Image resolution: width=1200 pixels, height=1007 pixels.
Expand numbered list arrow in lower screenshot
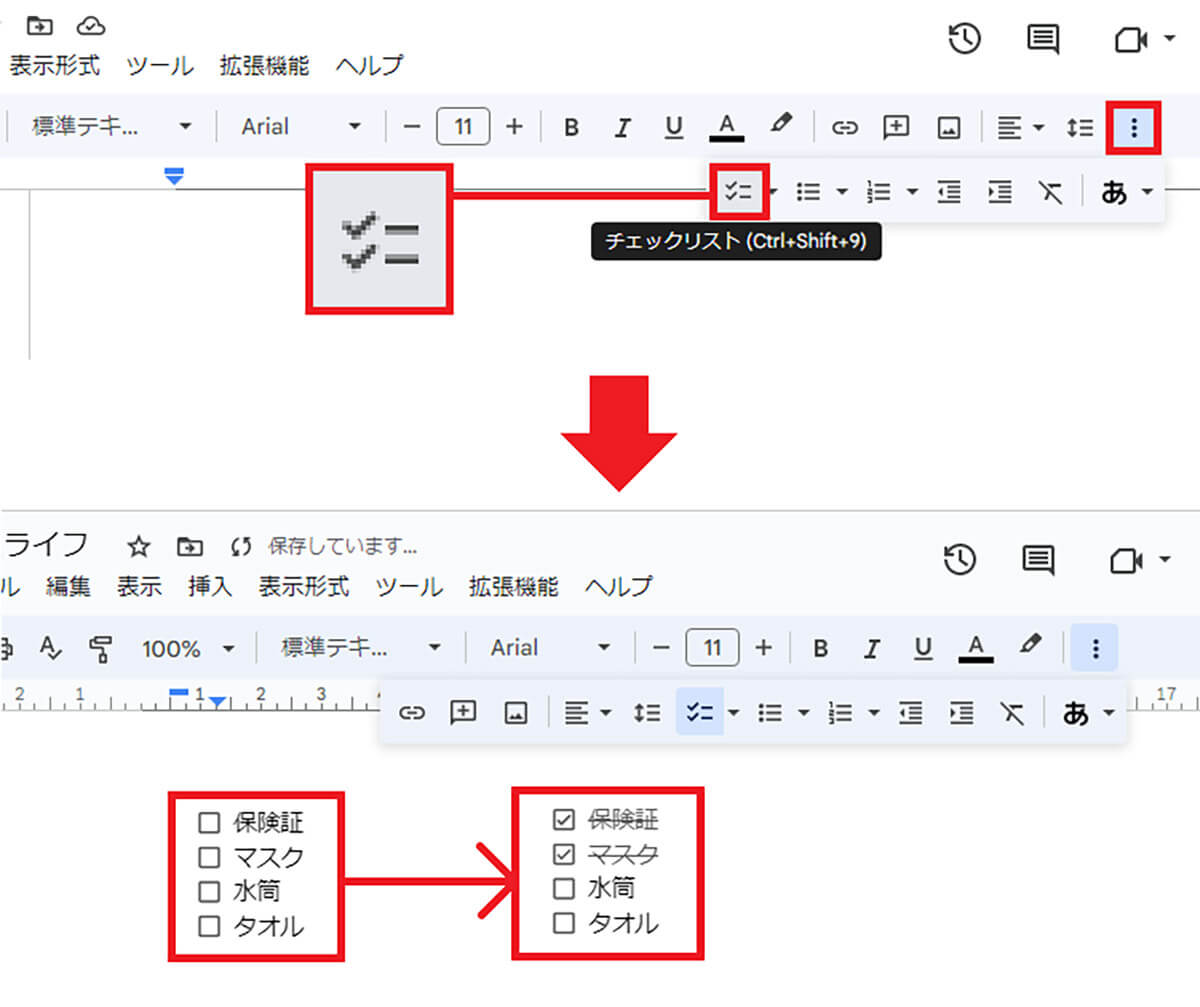(x=874, y=712)
